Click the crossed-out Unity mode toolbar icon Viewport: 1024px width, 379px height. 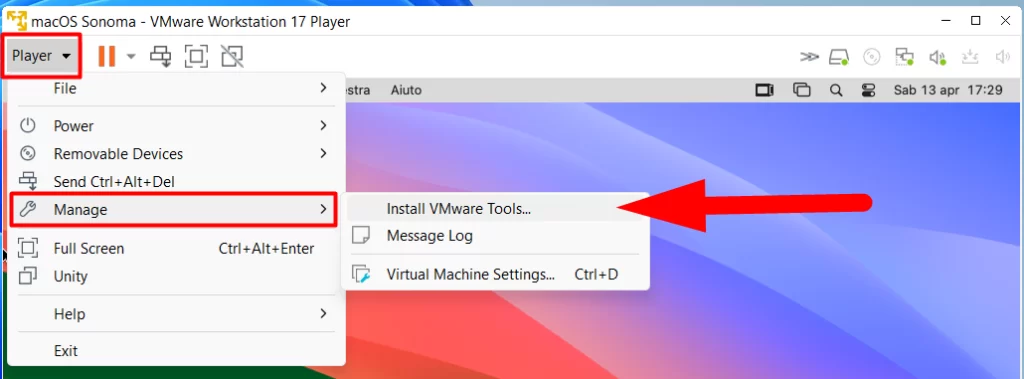232,56
